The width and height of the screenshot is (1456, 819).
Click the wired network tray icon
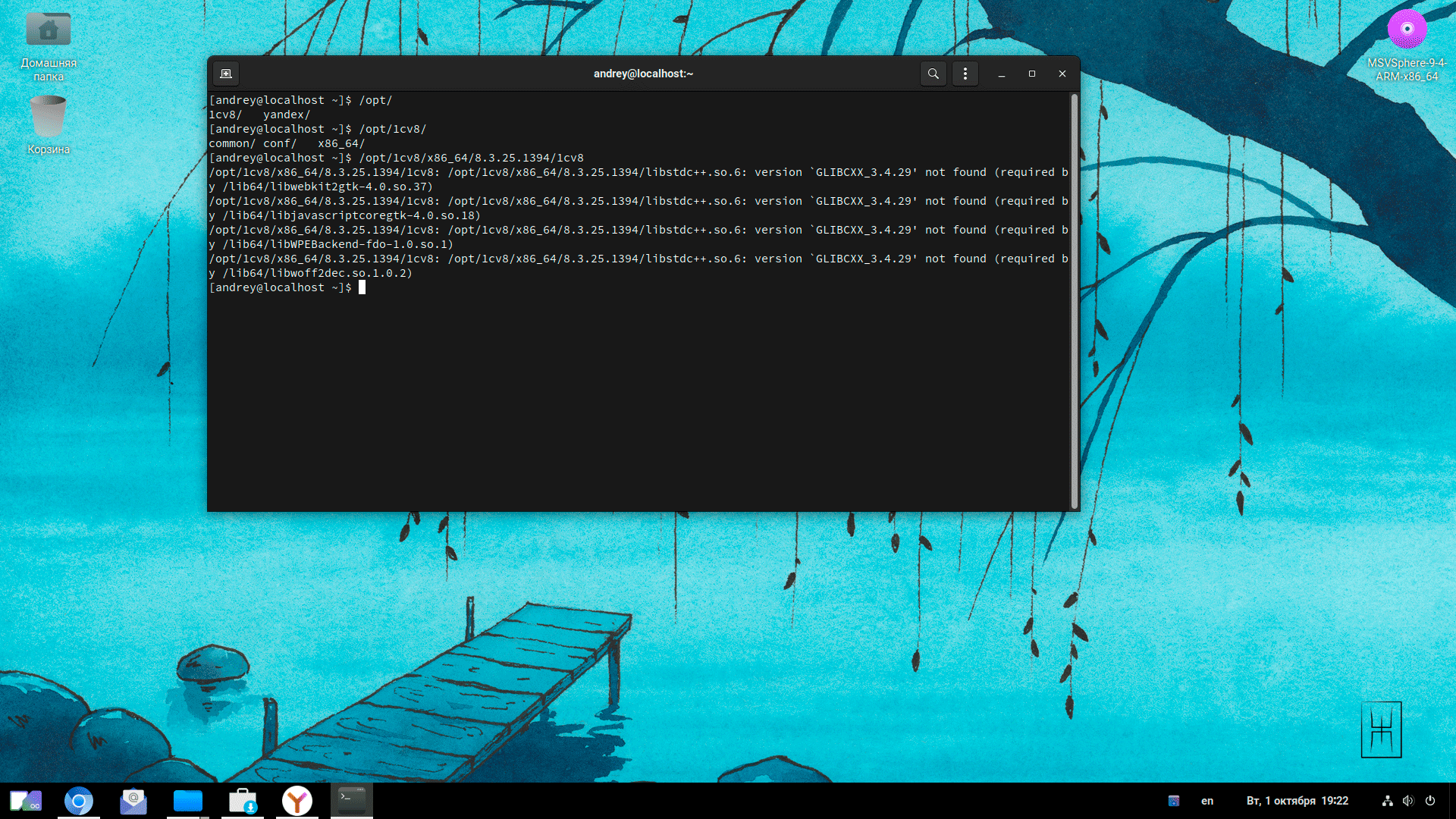point(1388,801)
